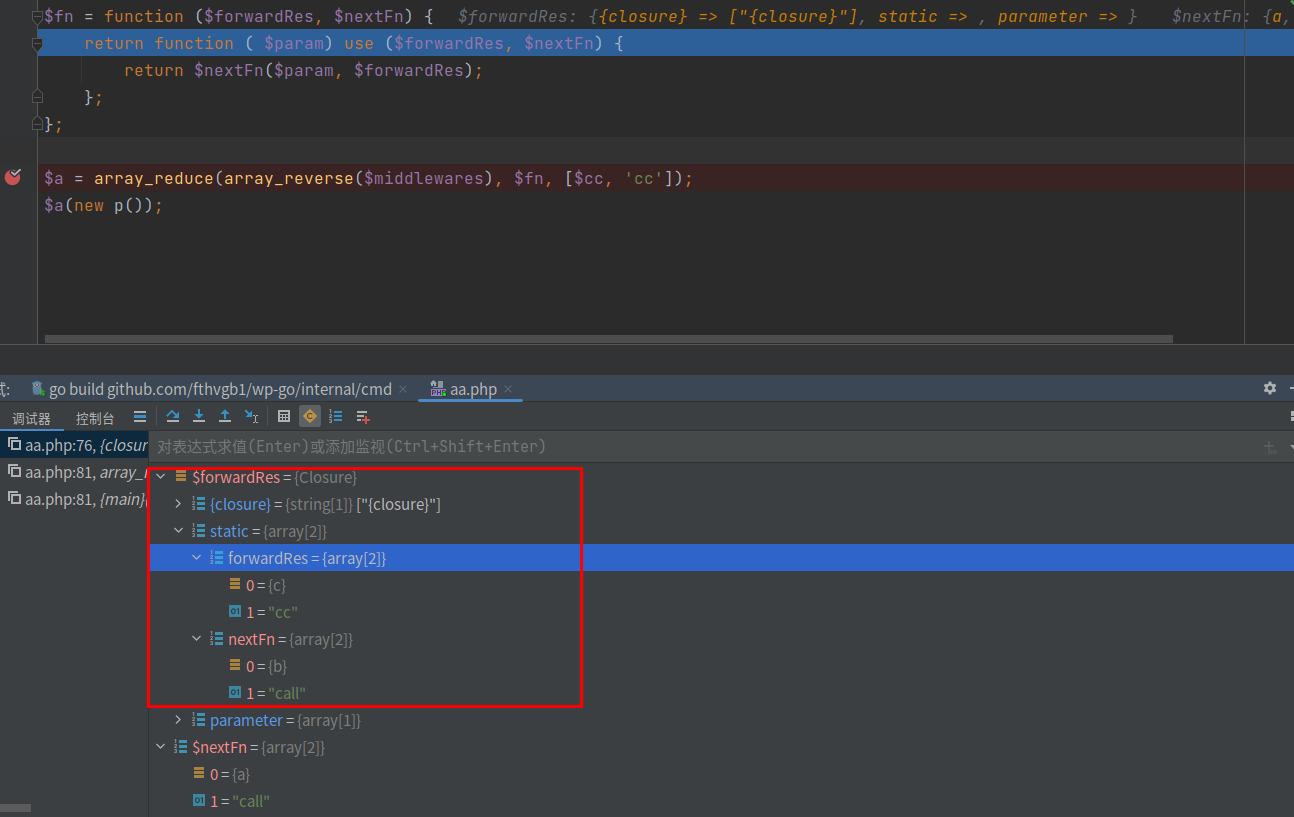Image resolution: width=1294 pixels, height=817 pixels.
Task: Select the aa.php debug session tab
Action: (x=473, y=389)
